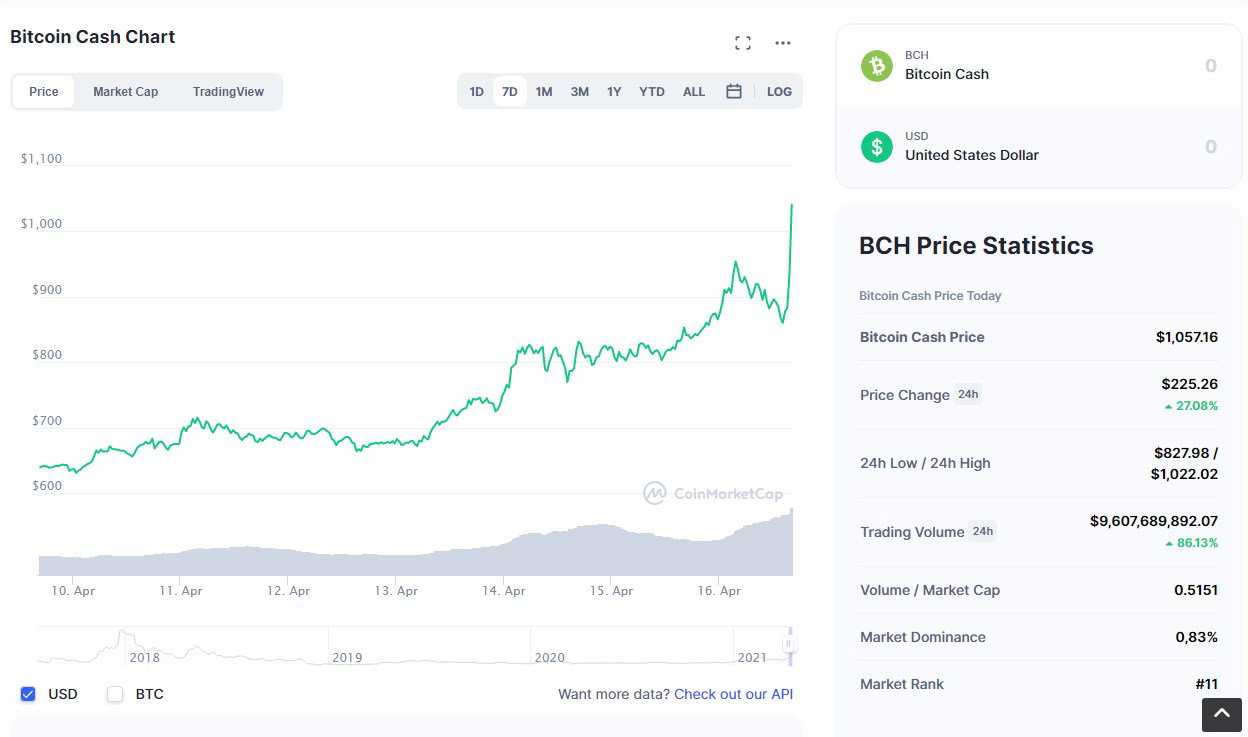Switch to the TradingView tab
This screenshot has height=737, width=1248.
tap(228, 91)
